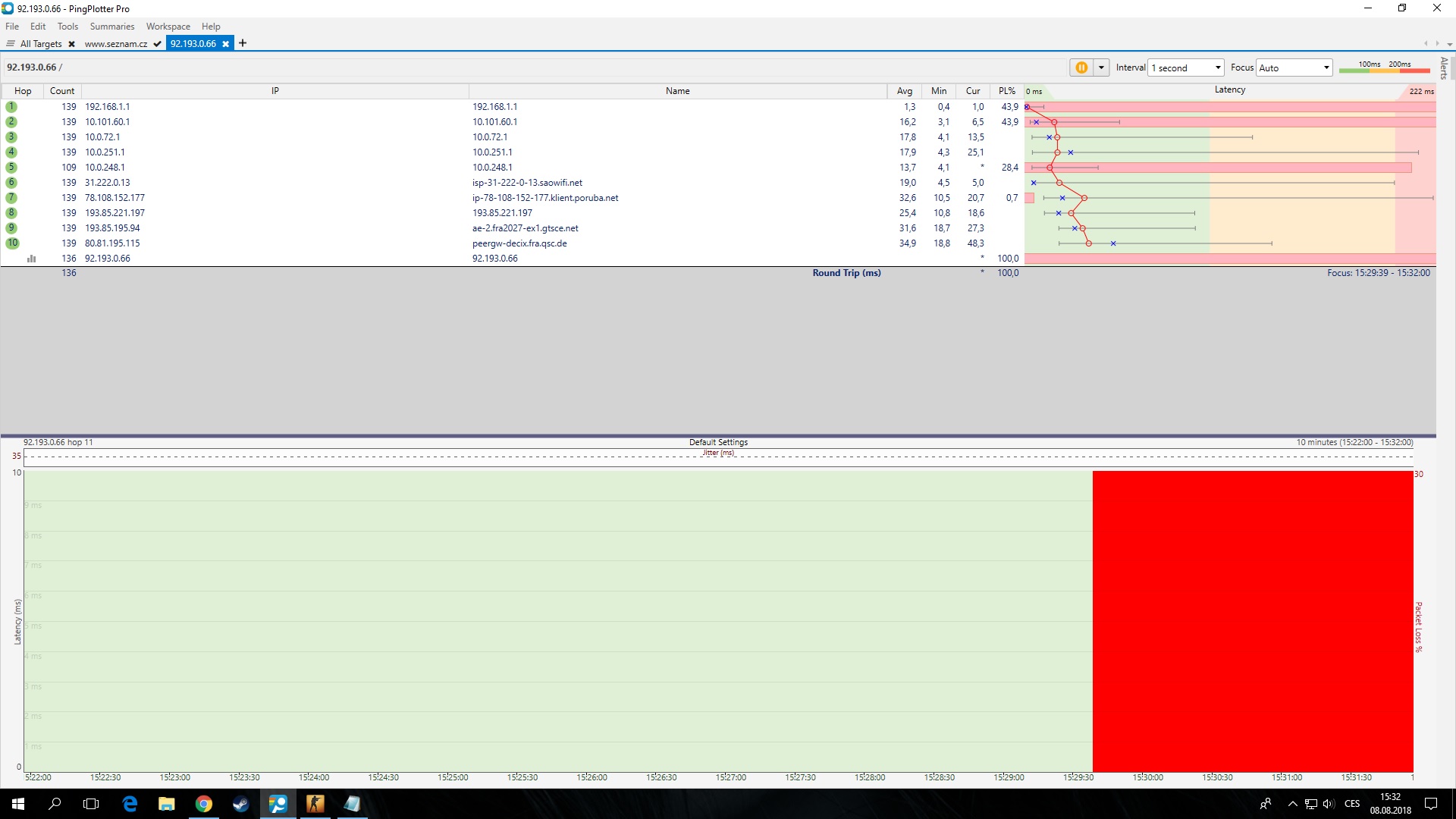Click the target address field 92.193.0.66
Viewport: 1456px width, 819px height.
click(x=32, y=67)
